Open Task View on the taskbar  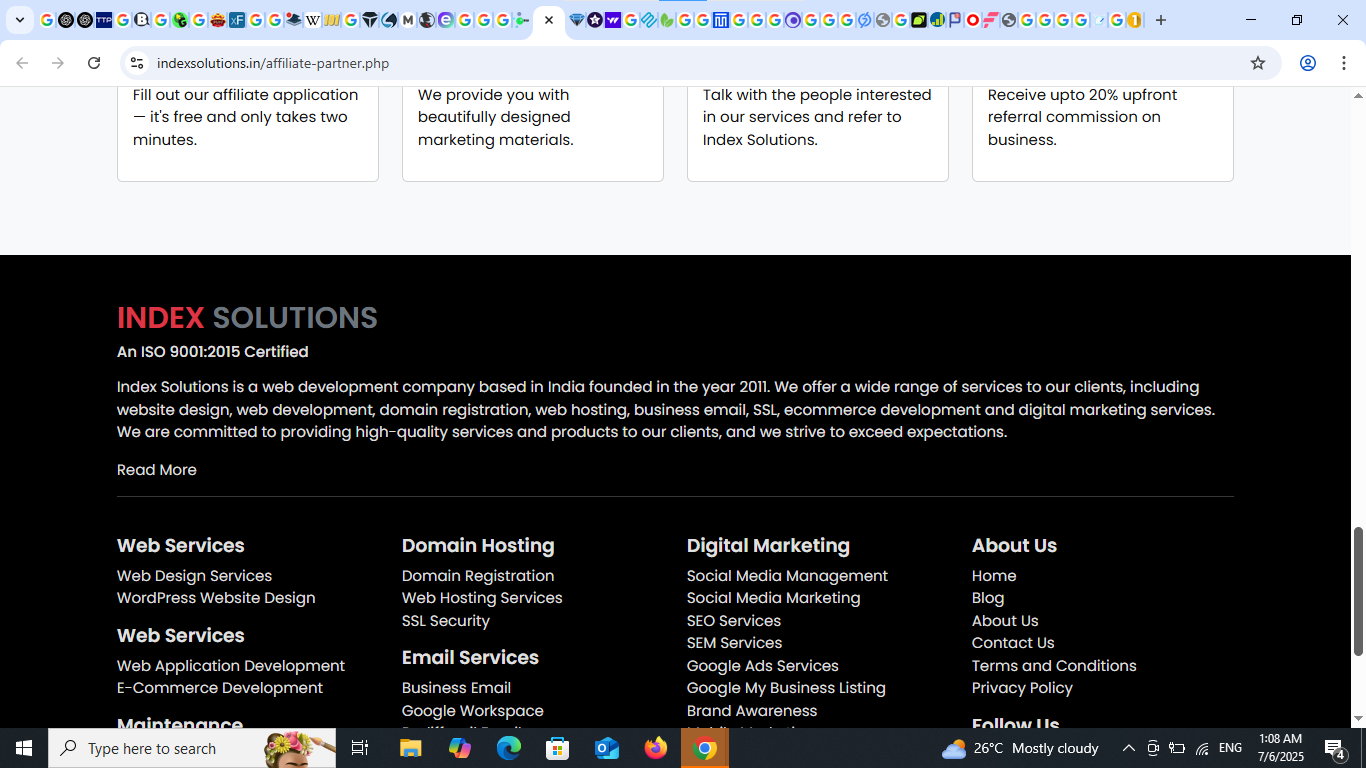tap(360, 748)
